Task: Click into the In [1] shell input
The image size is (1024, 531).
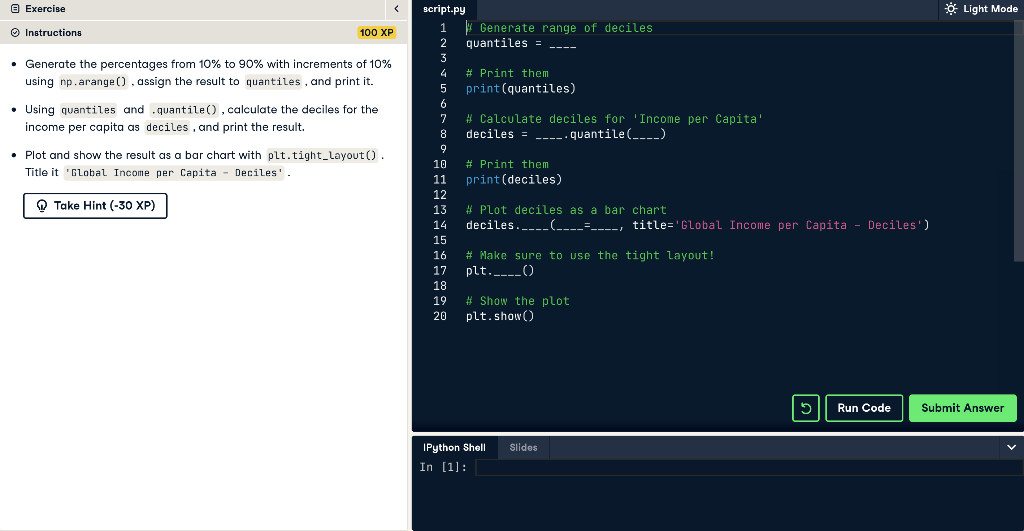Action: (749, 468)
